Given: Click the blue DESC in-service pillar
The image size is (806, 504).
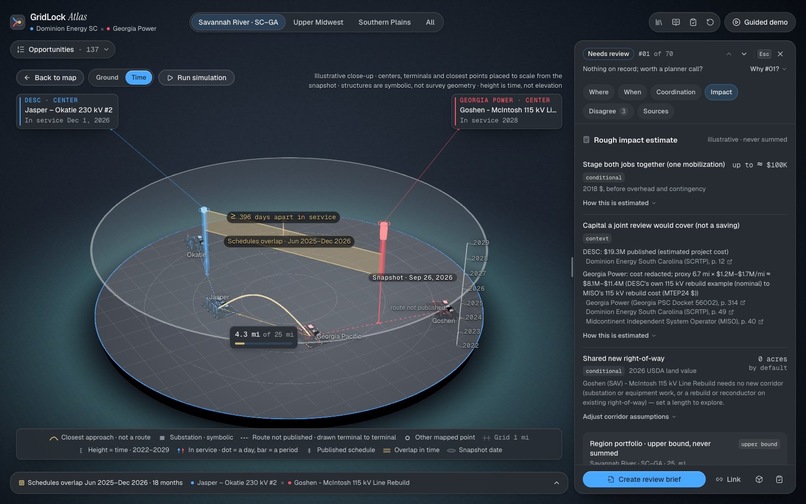Looking at the screenshot, I should point(205,241).
